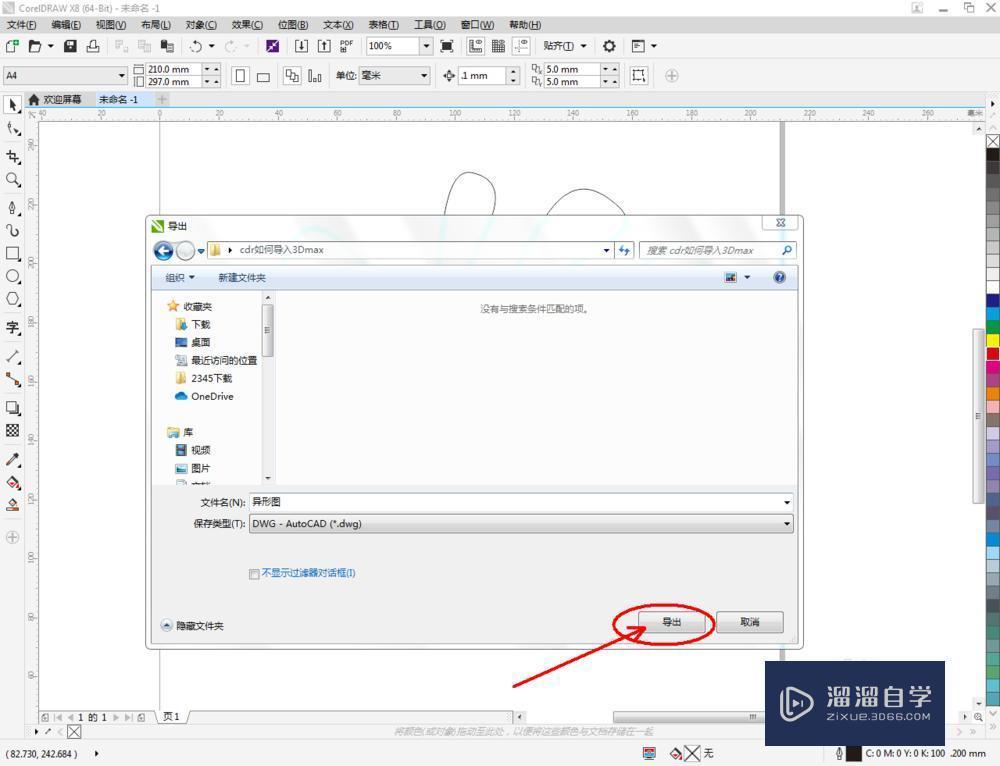Select the Rectangle tool
The width and height of the screenshot is (1000, 766).
click(x=13, y=253)
